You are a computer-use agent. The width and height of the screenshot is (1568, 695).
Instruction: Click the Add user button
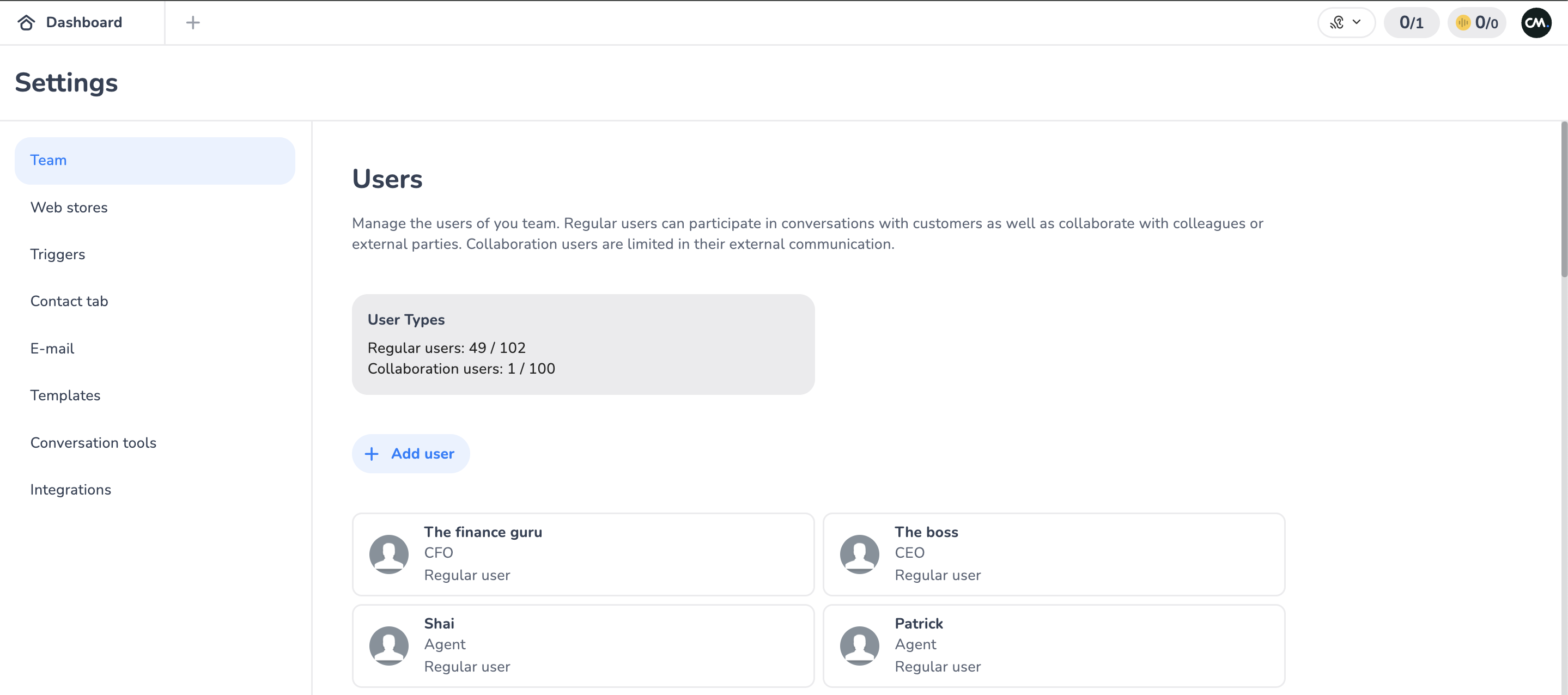(x=410, y=453)
